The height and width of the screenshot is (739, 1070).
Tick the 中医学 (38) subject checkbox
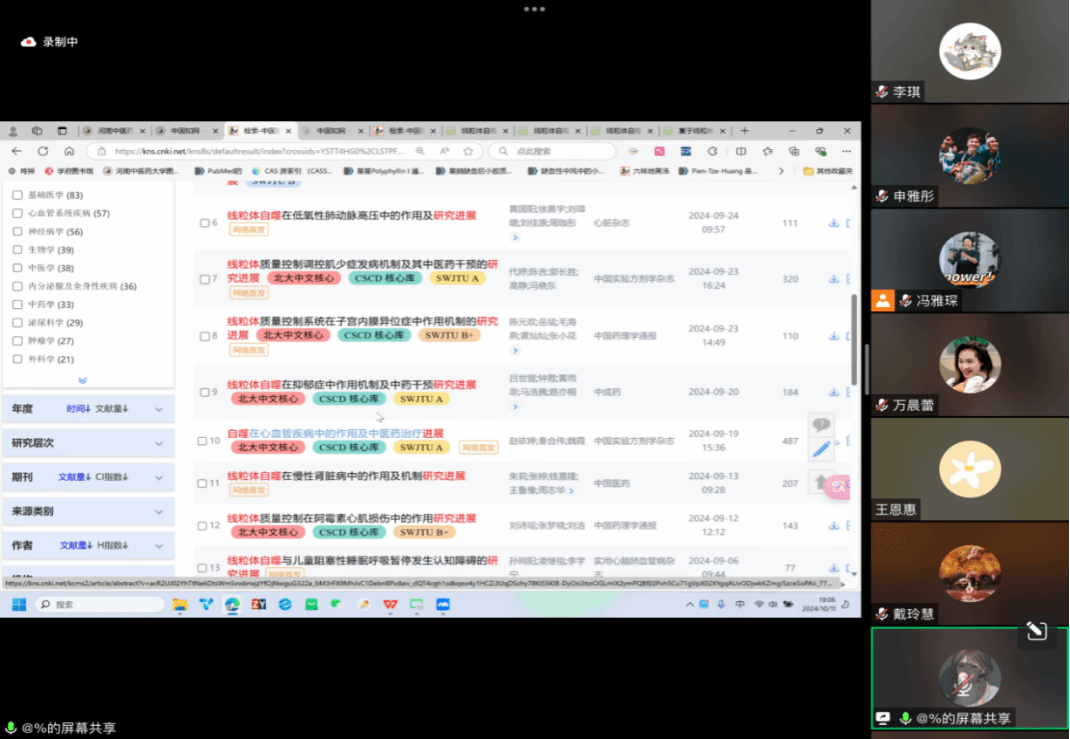tap(17, 268)
